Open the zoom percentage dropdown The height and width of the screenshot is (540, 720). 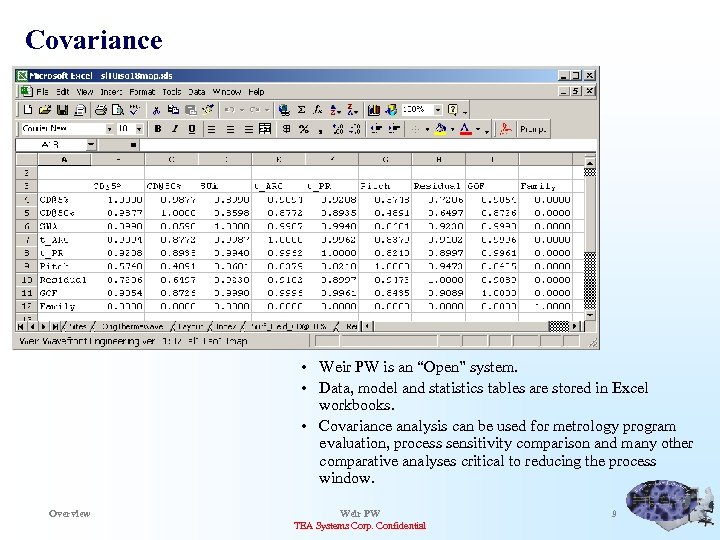coord(438,110)
